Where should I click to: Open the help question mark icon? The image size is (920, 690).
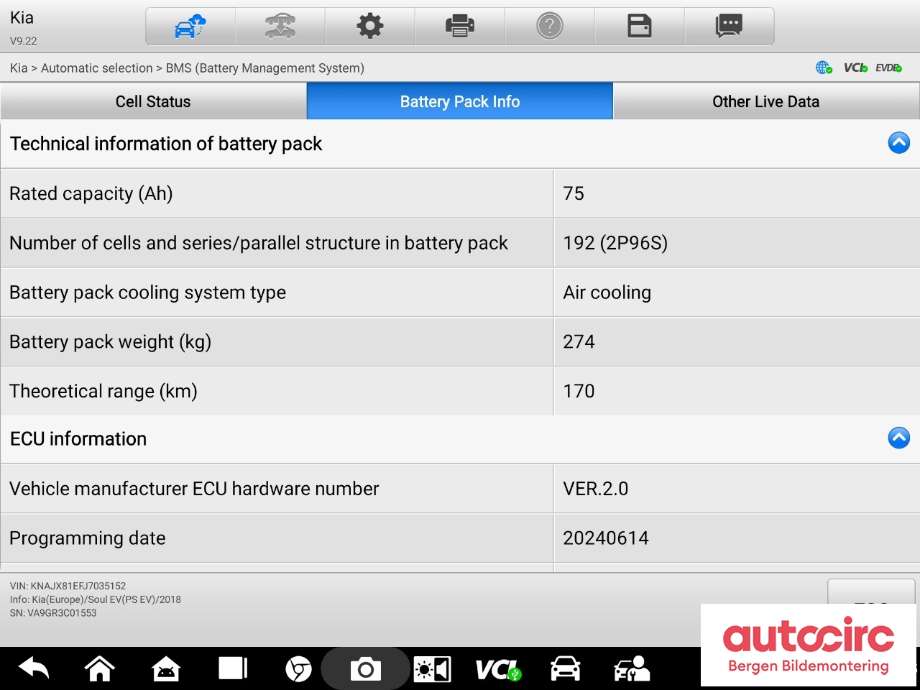coord(550,26)
